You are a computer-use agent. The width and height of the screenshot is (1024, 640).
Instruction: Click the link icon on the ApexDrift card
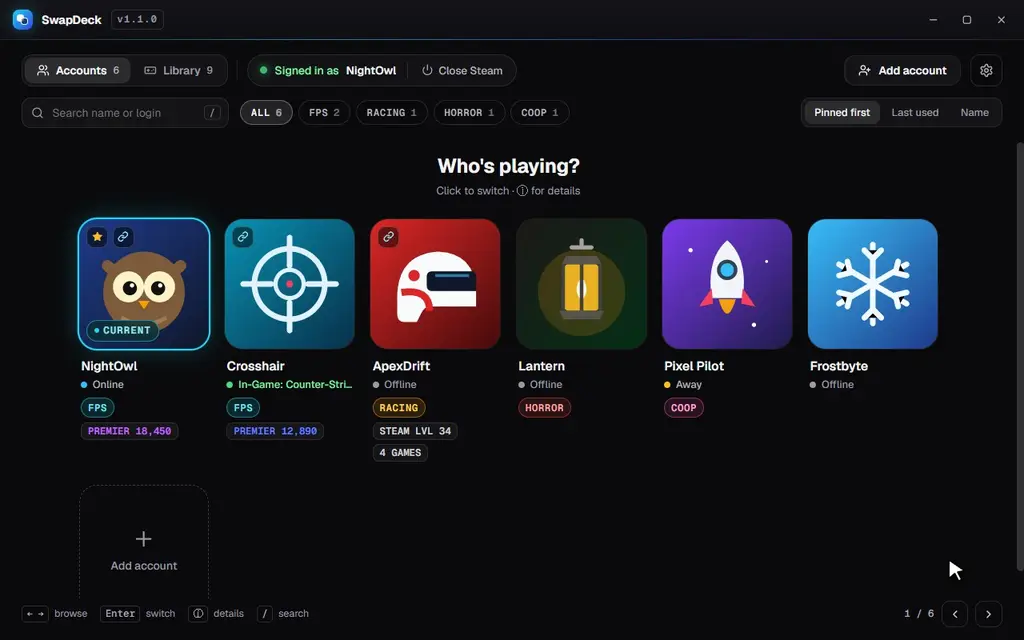[x=389, y=236]
